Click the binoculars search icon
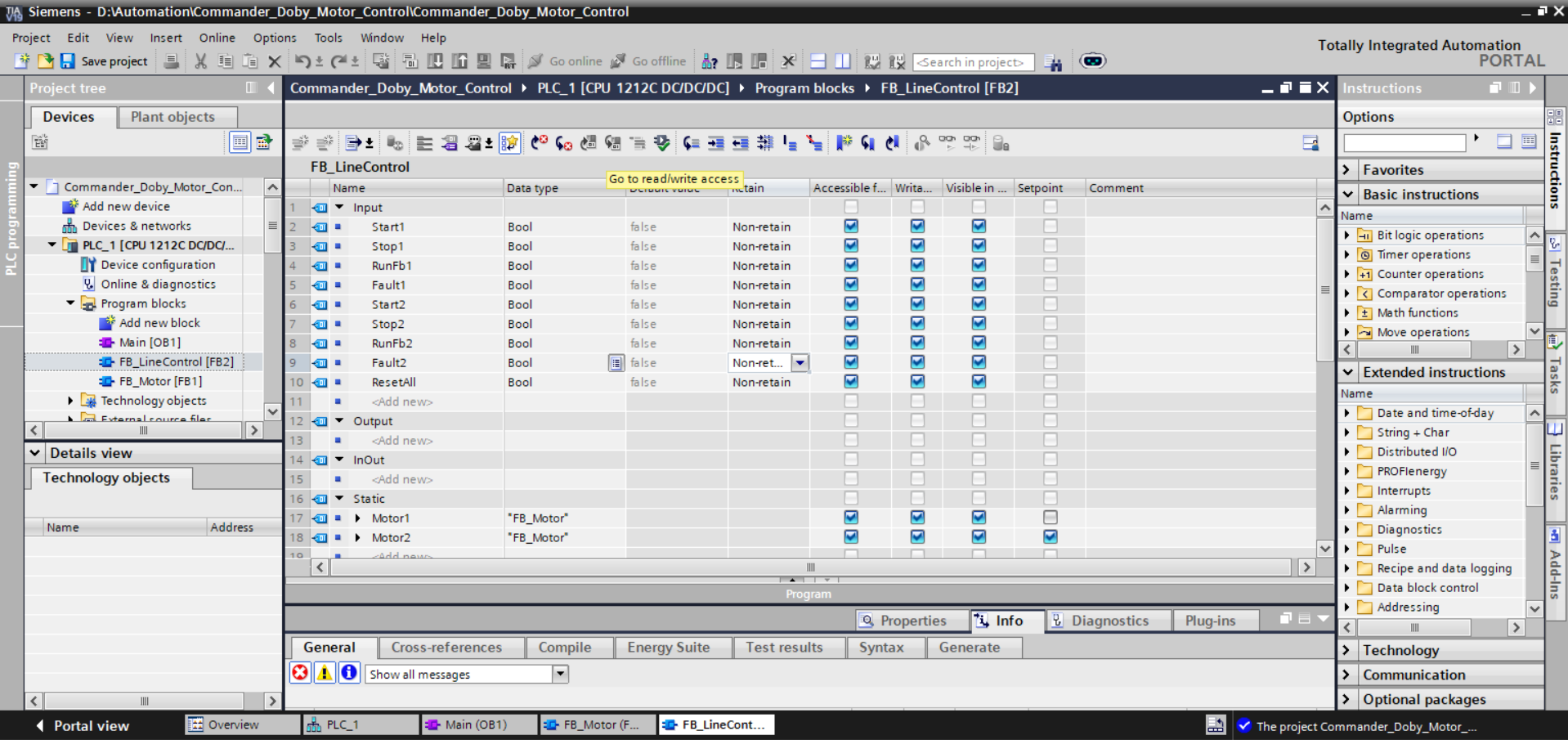 (x=1053, y=62)
